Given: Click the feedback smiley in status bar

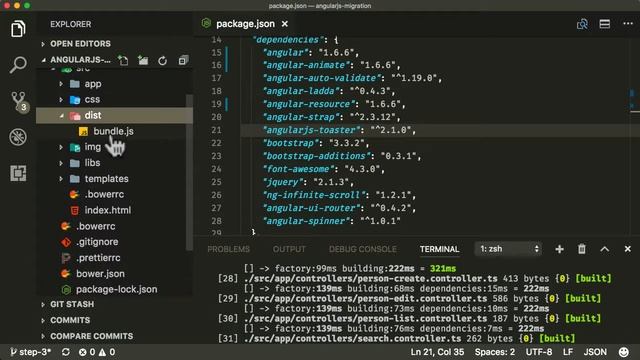Looking at the screenshot, I should [x=624, y=352].
